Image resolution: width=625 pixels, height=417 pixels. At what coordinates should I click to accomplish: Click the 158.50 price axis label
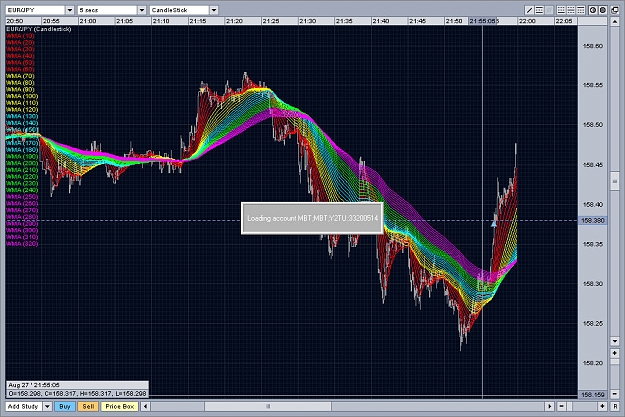(x=593, y=125)
